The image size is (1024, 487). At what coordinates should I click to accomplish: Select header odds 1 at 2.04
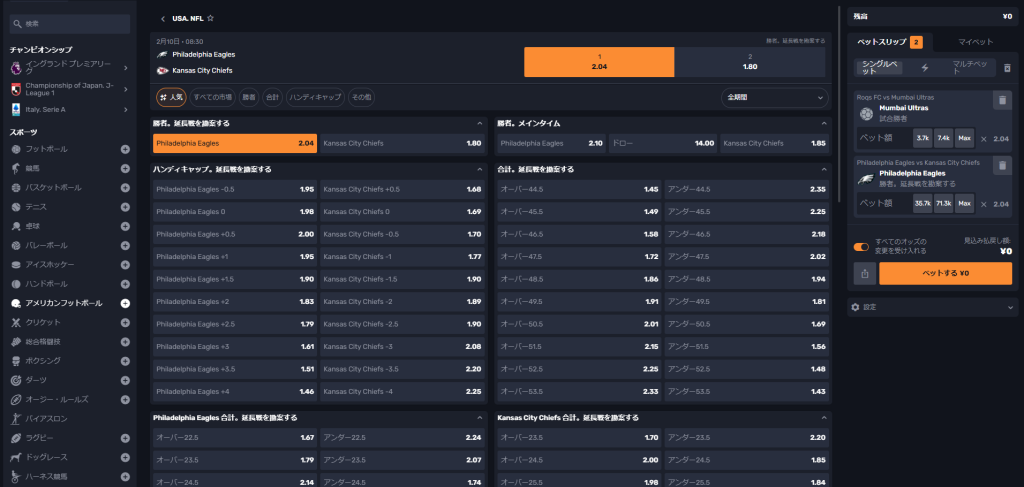click(x=599, y=62)
